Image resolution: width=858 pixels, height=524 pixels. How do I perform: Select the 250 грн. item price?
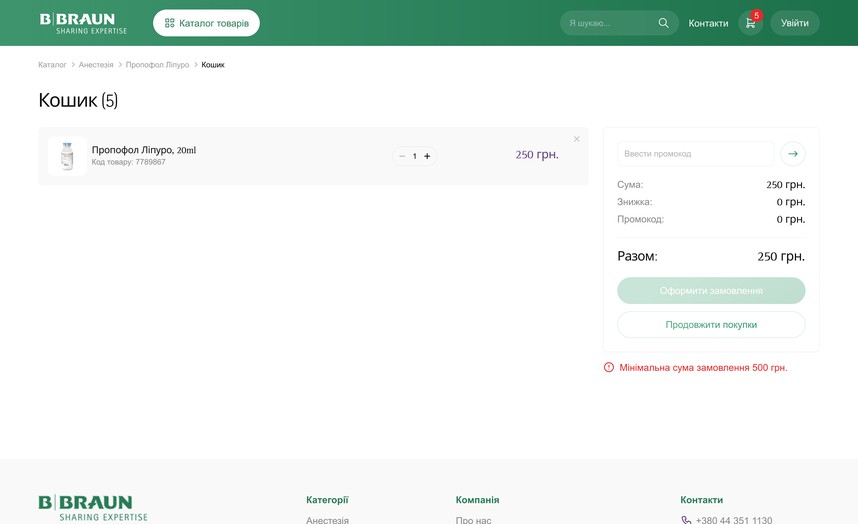[537, 155]
